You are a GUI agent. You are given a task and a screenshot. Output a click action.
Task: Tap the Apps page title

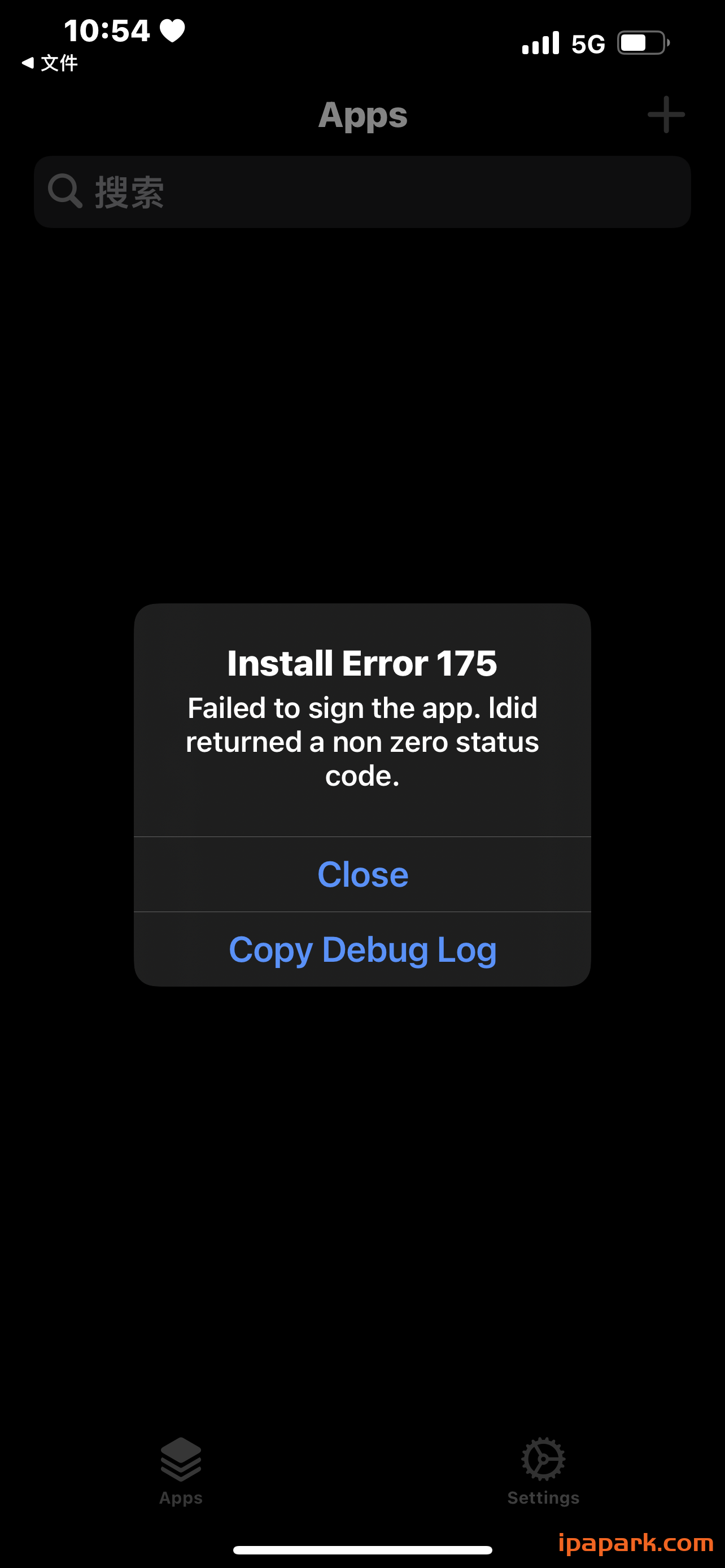pos(363,115)
